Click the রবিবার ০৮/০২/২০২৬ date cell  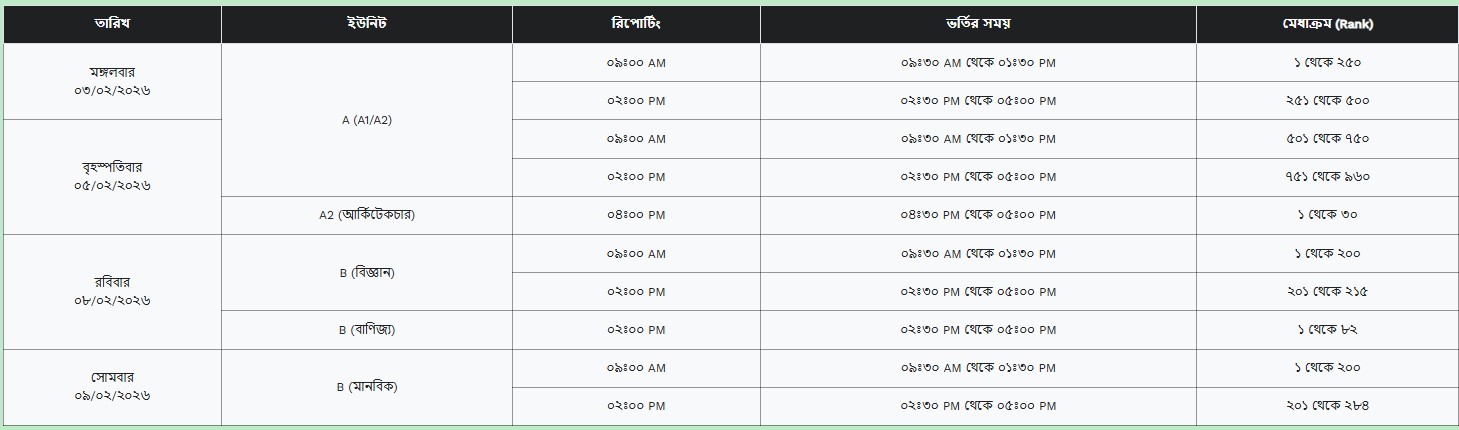click(x=112, y=291)
